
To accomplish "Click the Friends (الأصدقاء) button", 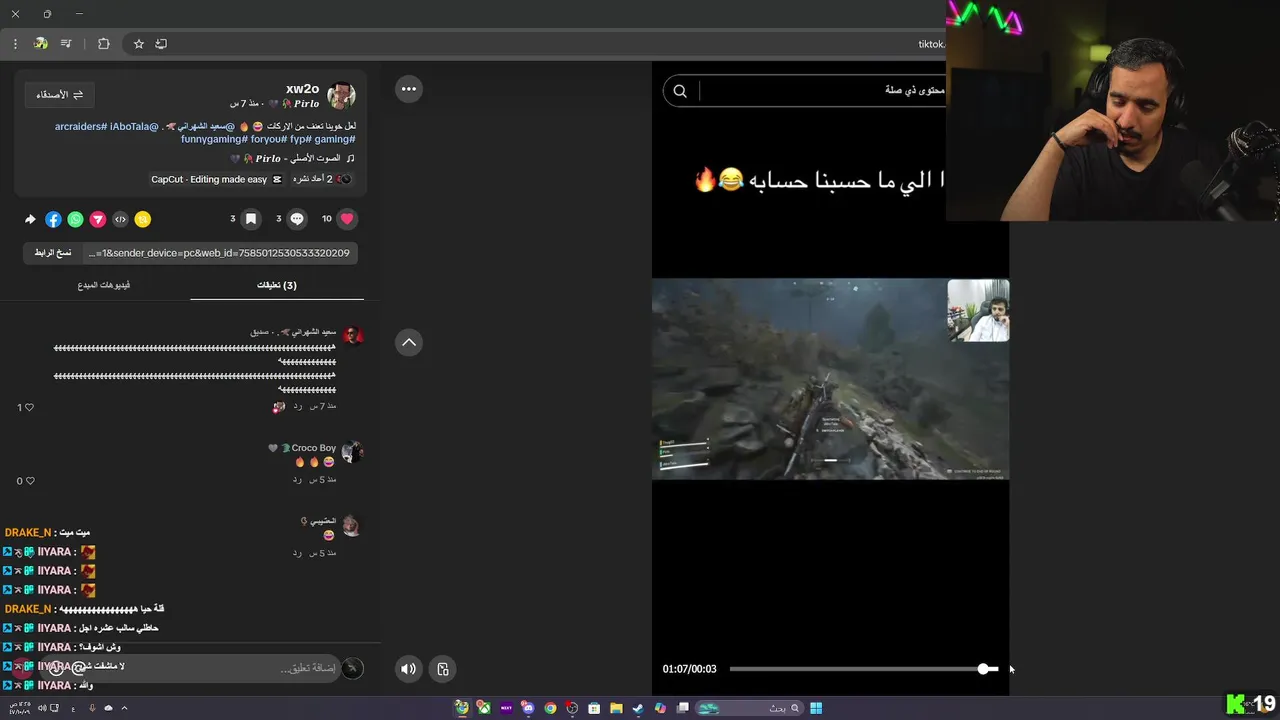I will coord(60,94).
